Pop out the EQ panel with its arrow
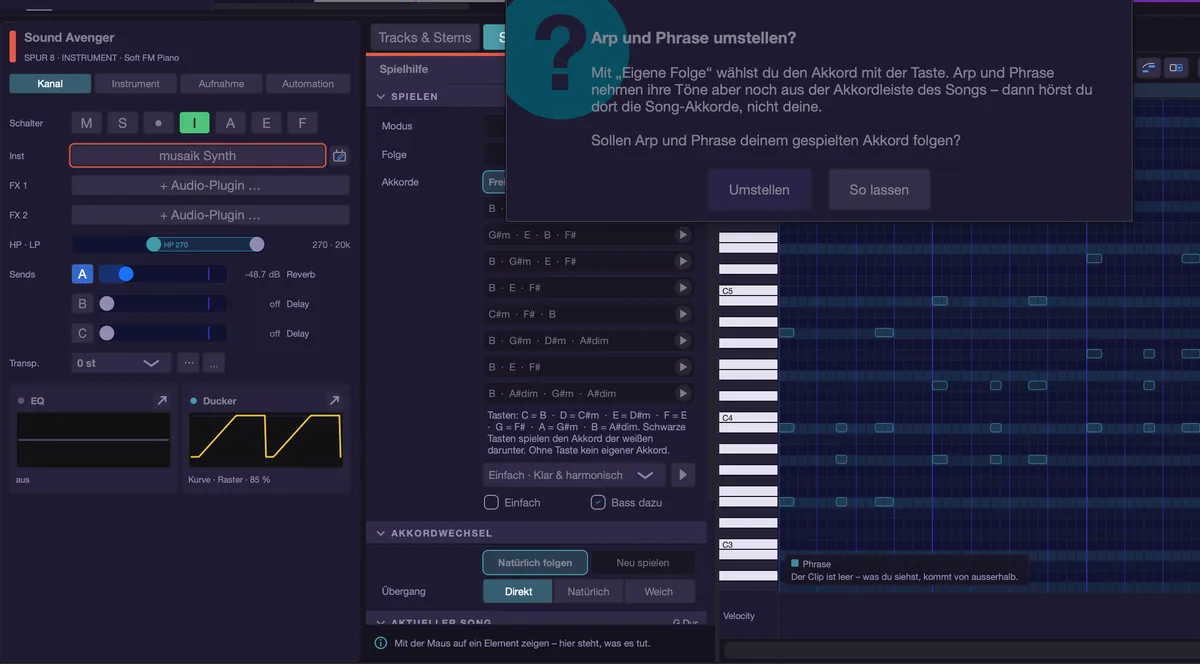Viewport: 1200px width, 664px height. pos(162,401)
